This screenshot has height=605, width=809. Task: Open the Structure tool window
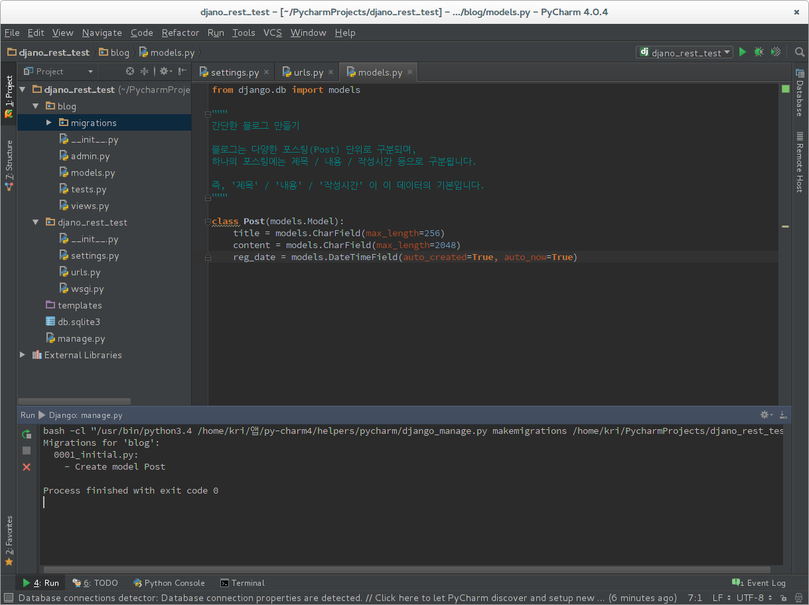pos(9,165)
